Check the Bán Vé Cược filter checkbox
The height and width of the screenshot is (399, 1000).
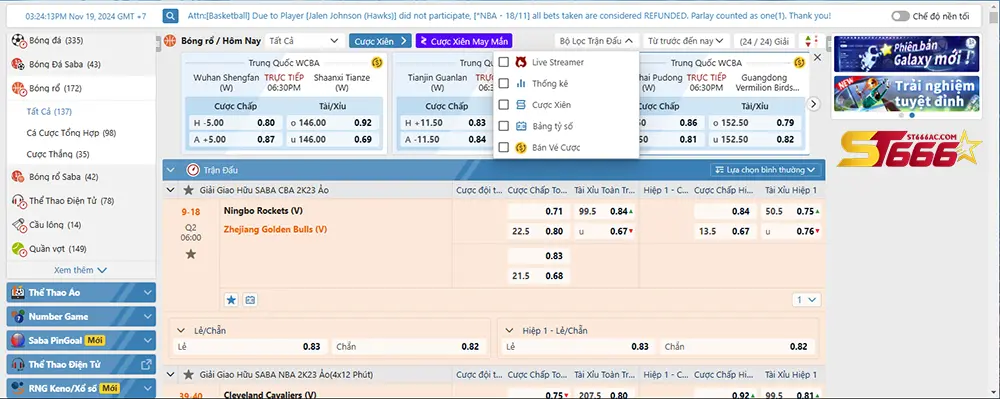(503, 147)
